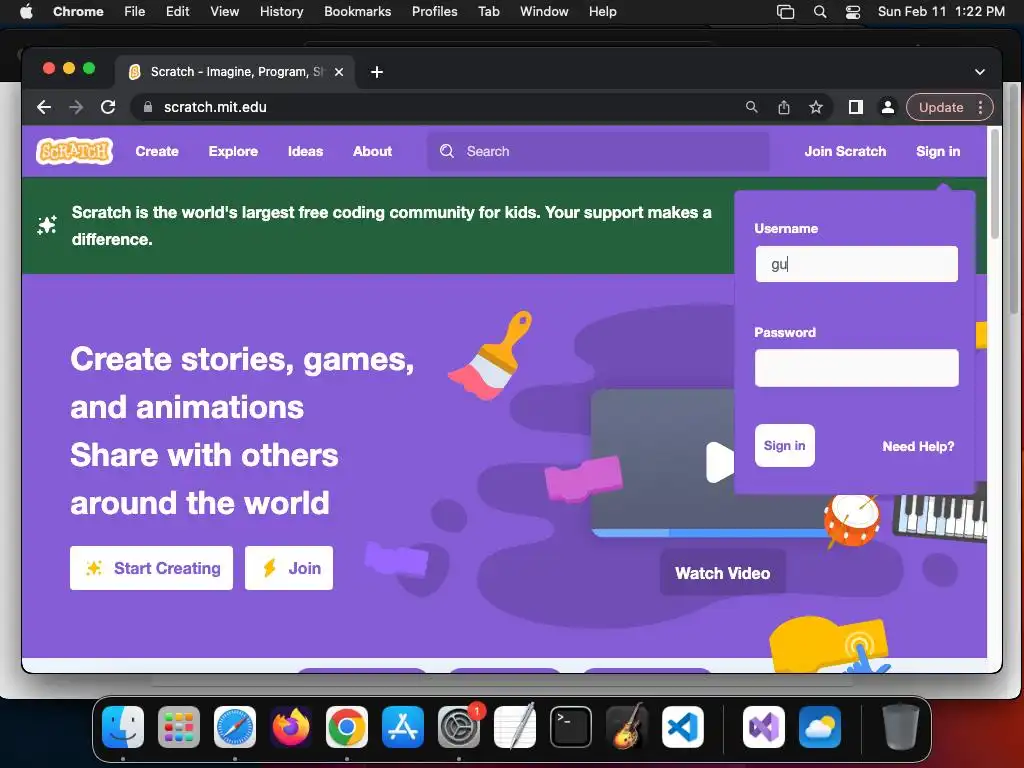1024x768 pixels.
Task: Click the zoom magnifier icon in the address bar
Action: (x=752, y=107)
